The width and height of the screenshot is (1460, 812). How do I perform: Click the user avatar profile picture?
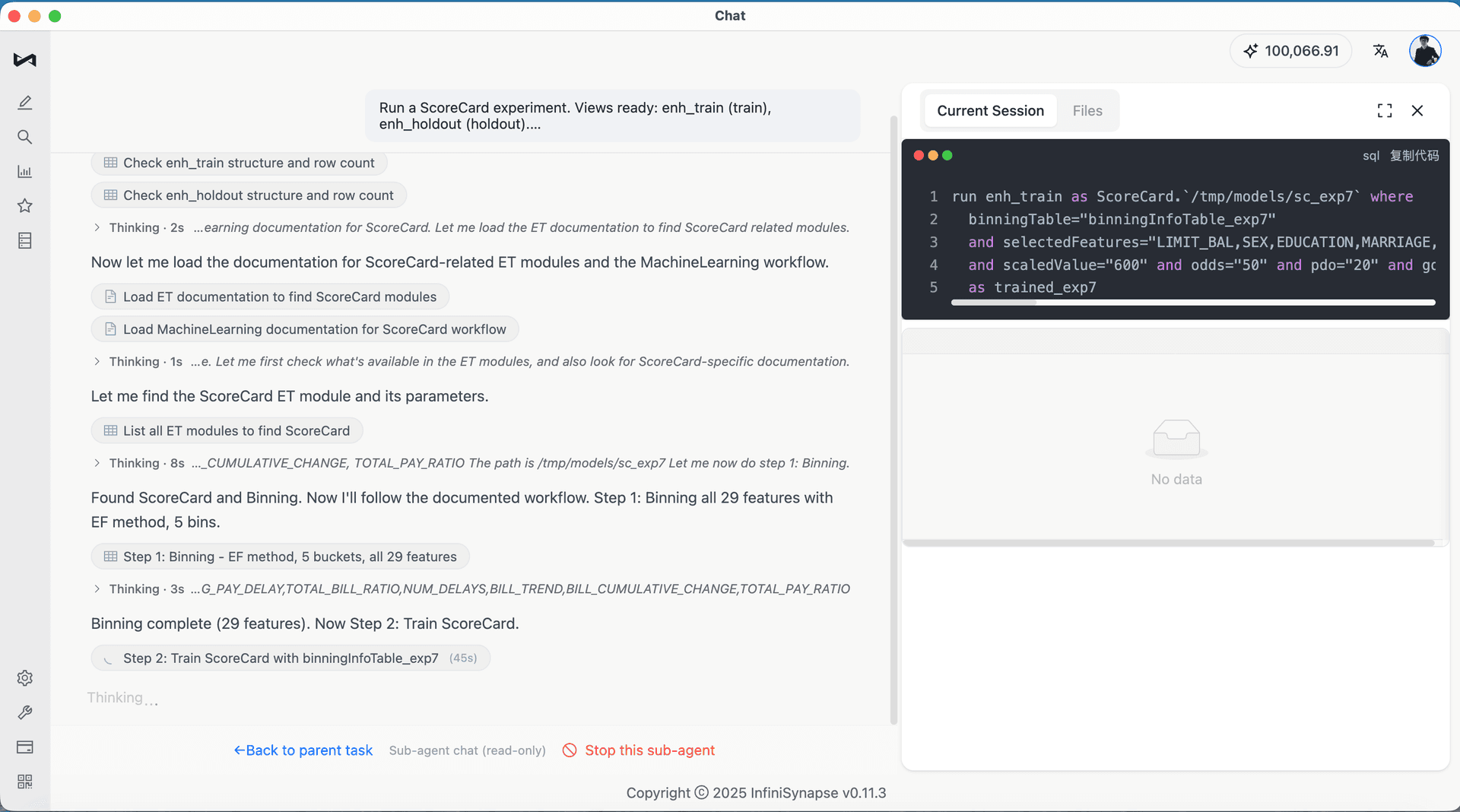(x=1425, y=51)
